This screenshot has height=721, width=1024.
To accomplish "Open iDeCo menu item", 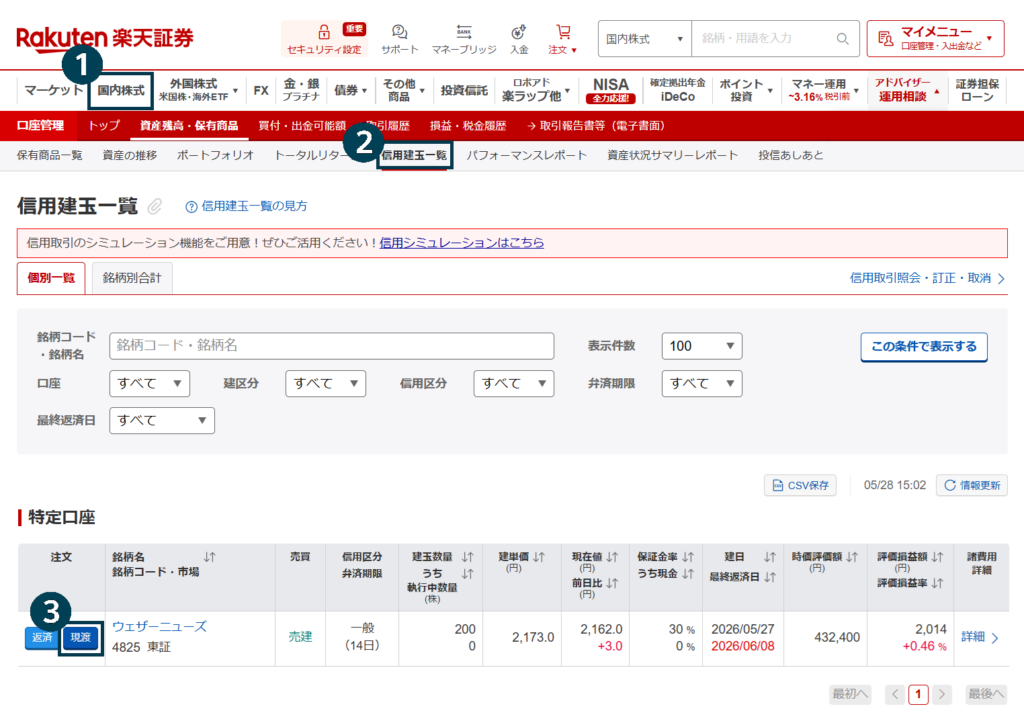I will [x=678, y=90].
